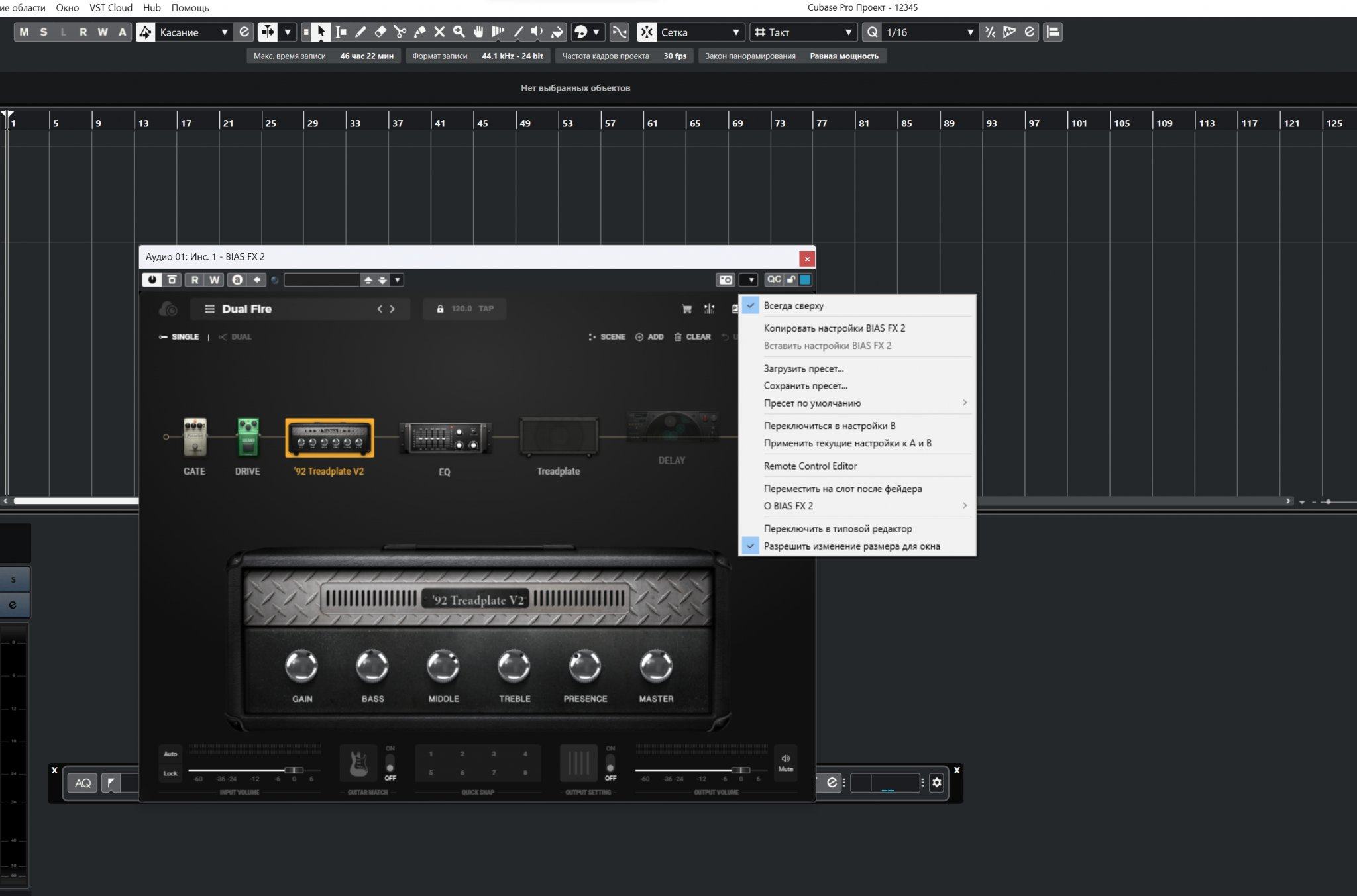
Task: Click the plugin snapshot camera icon
Action: pyautogui.click(x=726, y=280)
